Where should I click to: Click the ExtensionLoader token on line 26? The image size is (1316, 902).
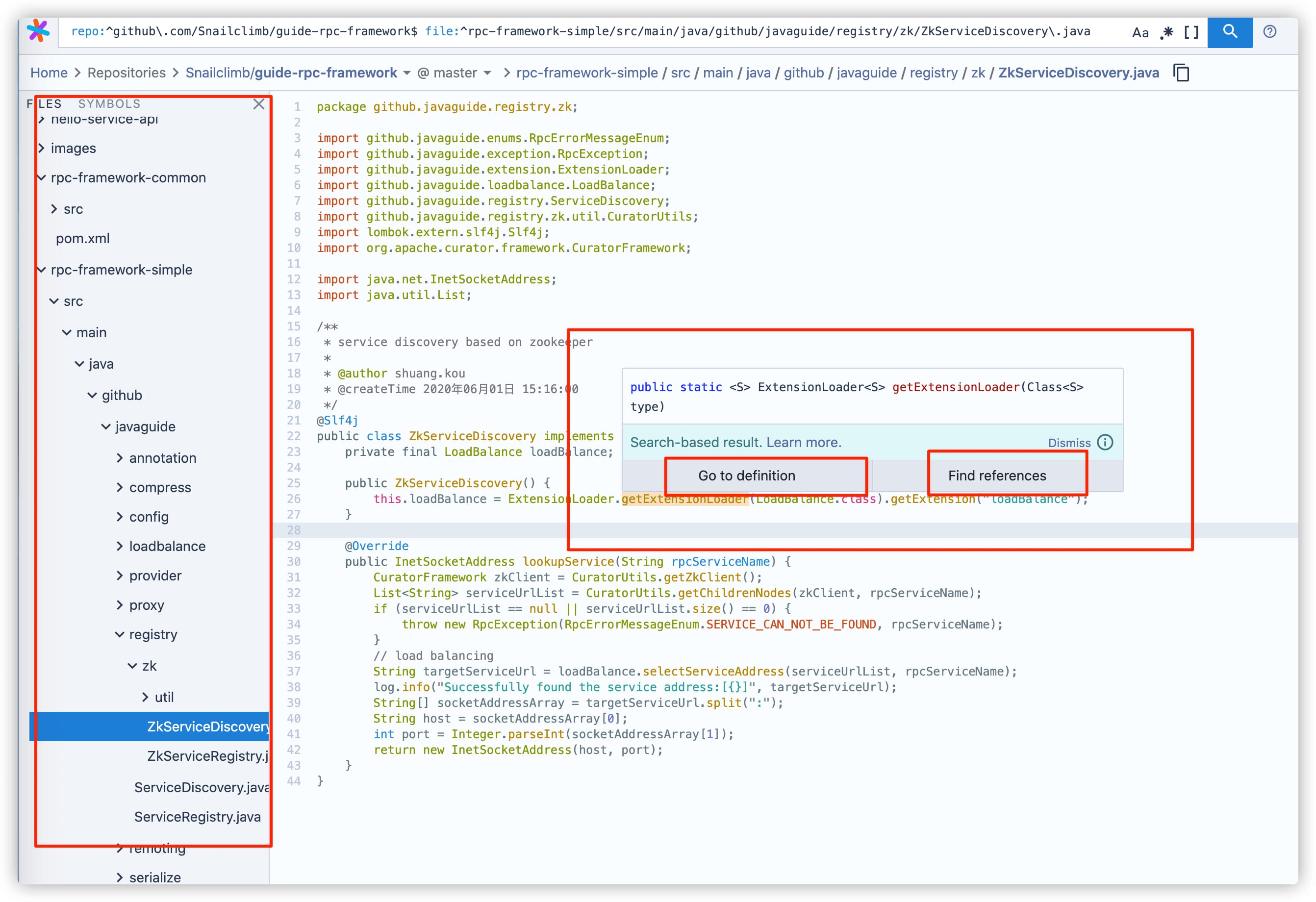click(x=560, y=499)
